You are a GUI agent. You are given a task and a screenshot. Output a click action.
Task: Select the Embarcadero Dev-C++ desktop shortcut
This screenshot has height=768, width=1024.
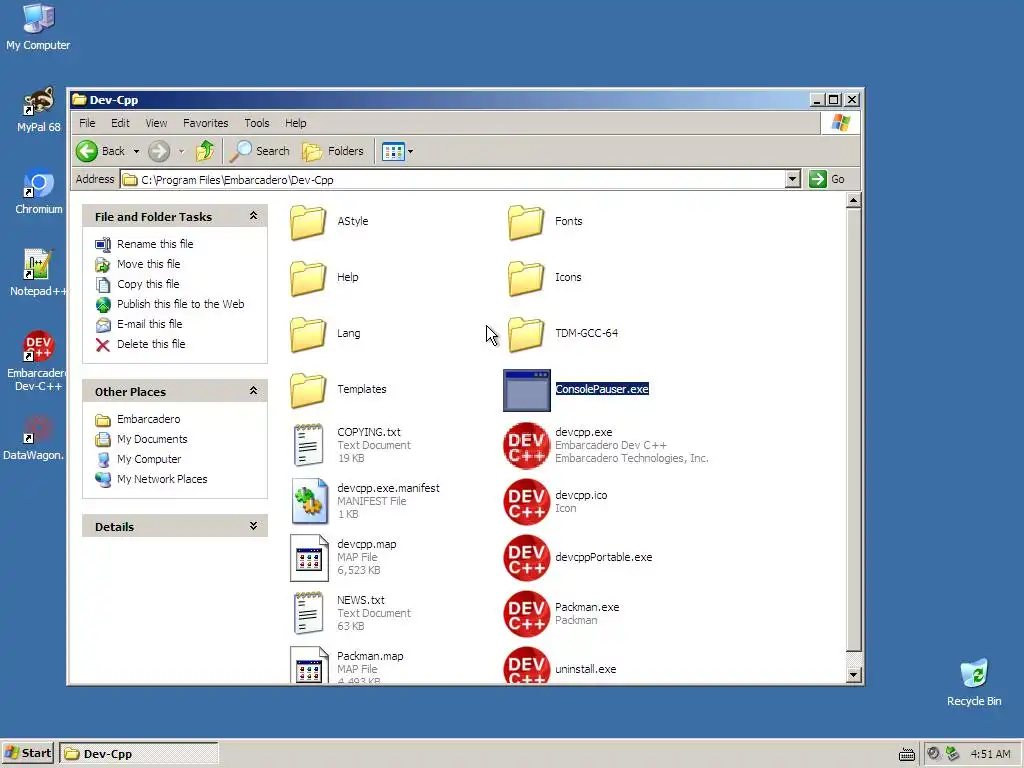click(x=39, y=361)
